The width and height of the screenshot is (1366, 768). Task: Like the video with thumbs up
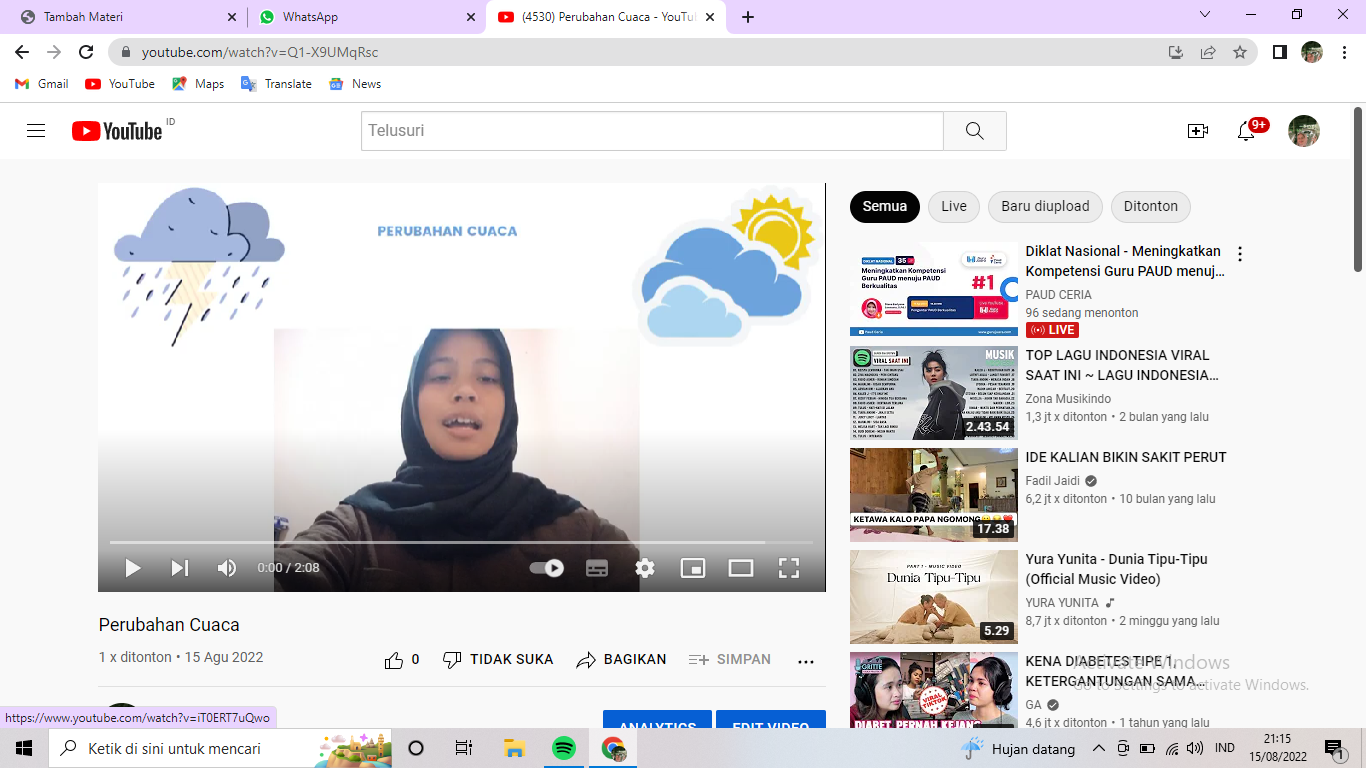point(394,660)
